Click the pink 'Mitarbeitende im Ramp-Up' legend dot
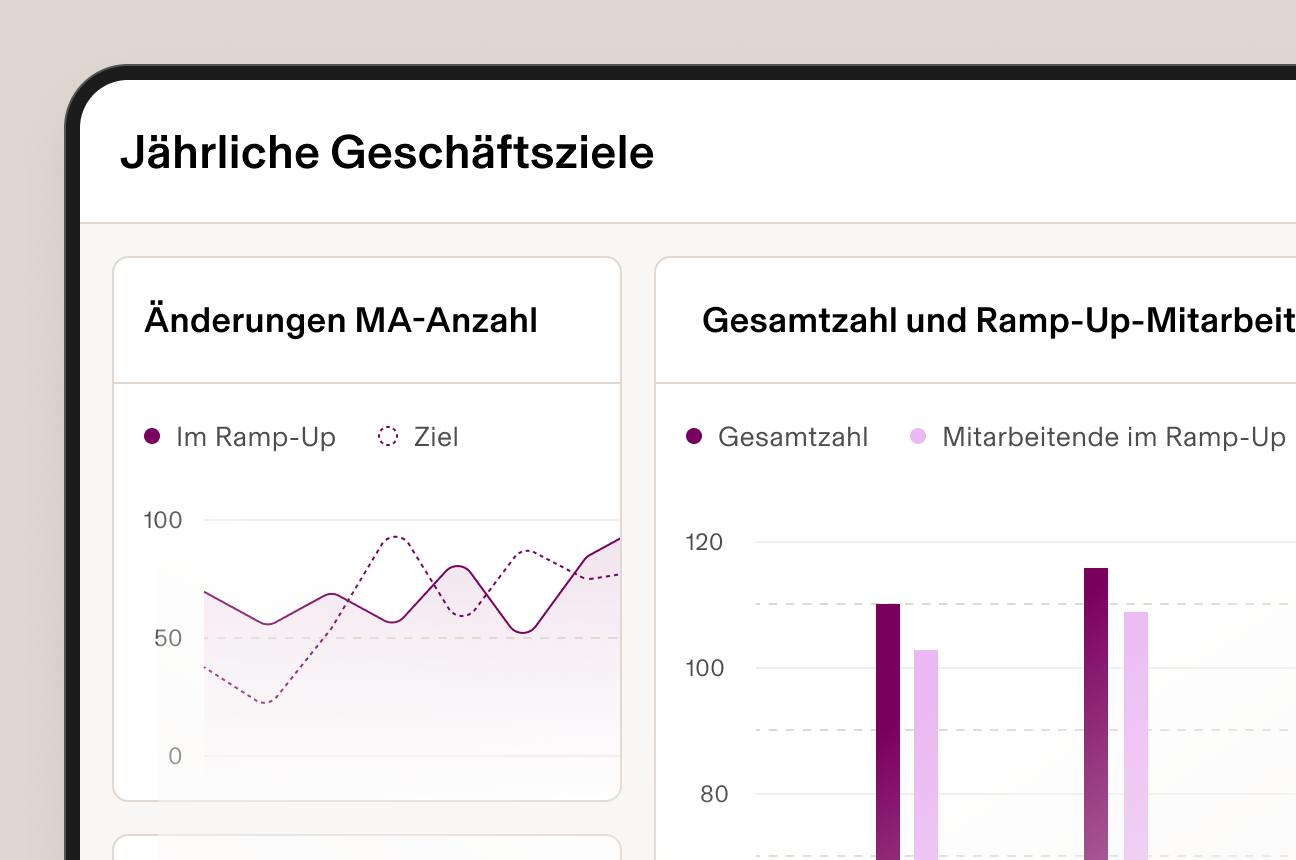Screen dimensions: 1296x860 [x=916, y=437]
